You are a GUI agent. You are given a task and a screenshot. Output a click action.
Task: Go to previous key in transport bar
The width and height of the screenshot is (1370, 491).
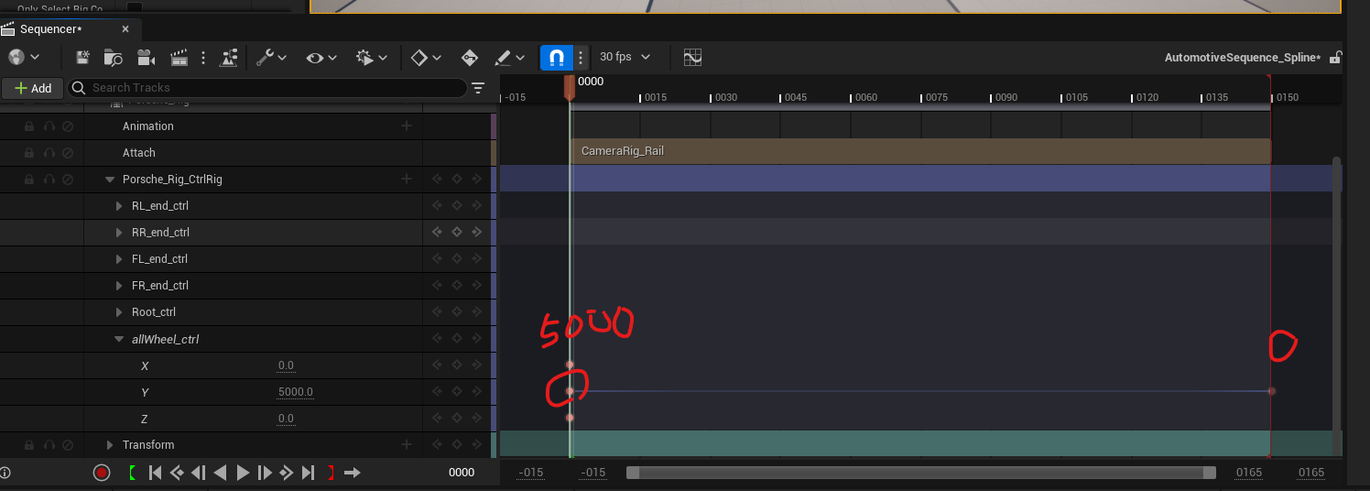click(176, 473)
